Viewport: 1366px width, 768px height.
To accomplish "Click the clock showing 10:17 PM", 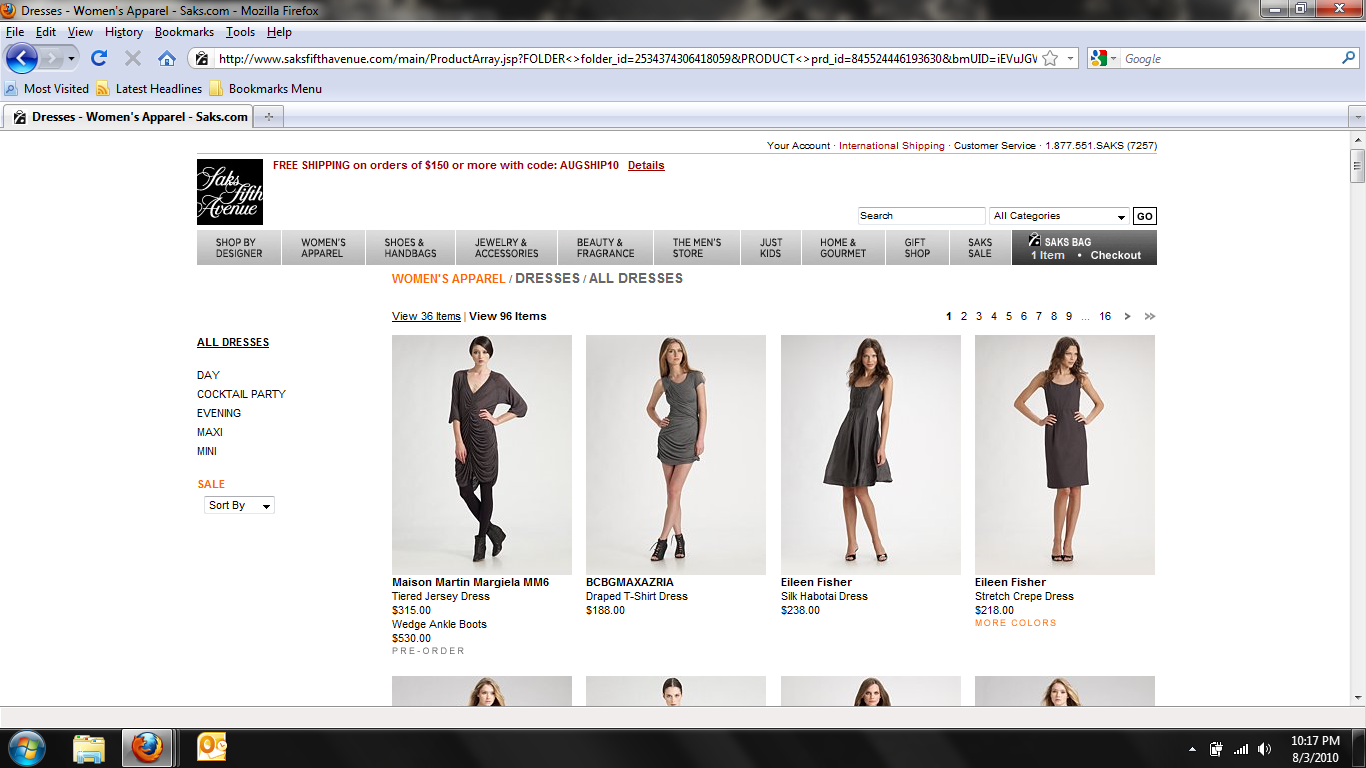I will pos(1314,741).
